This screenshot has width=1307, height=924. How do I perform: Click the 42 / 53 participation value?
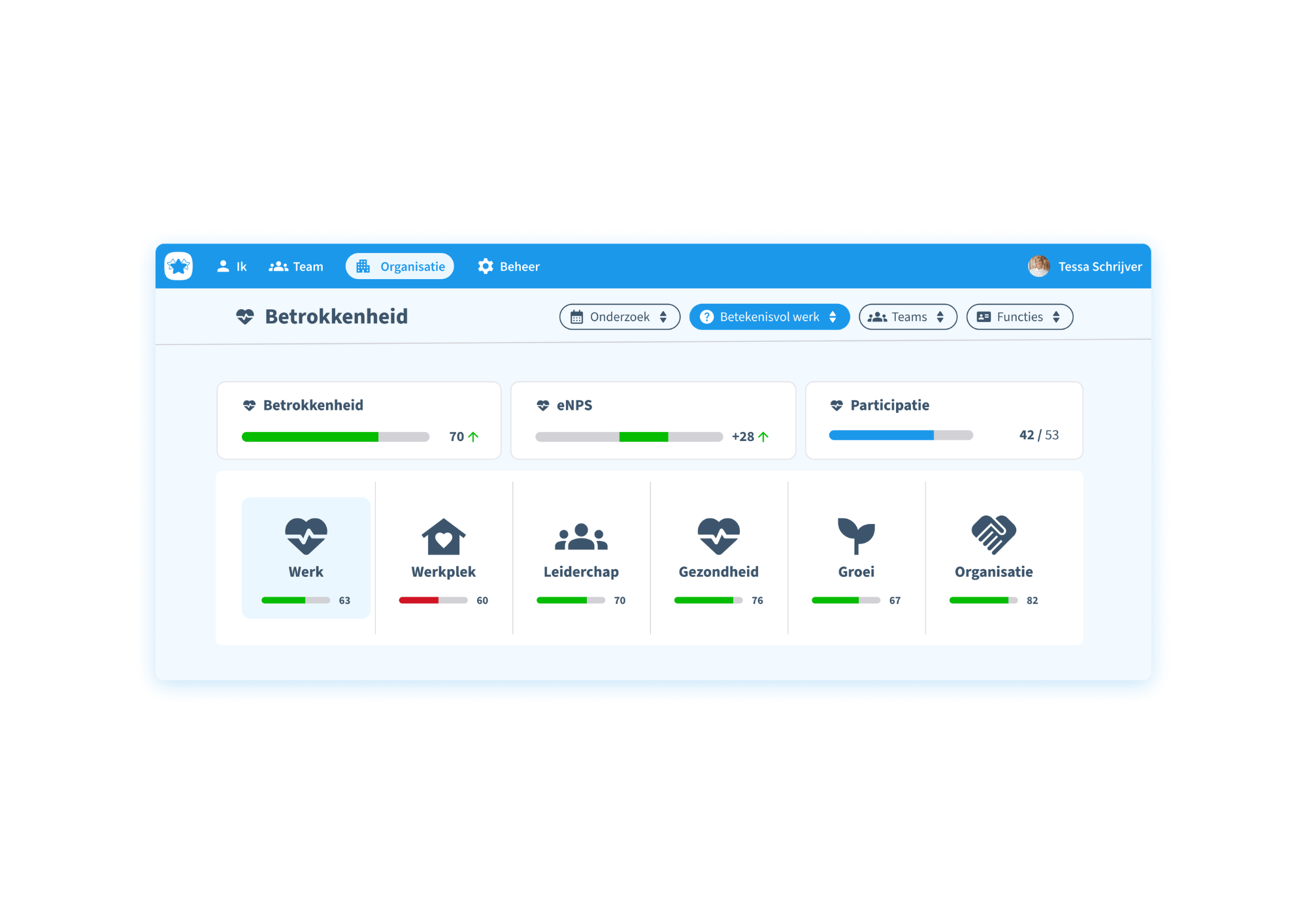click(1039, 435)
